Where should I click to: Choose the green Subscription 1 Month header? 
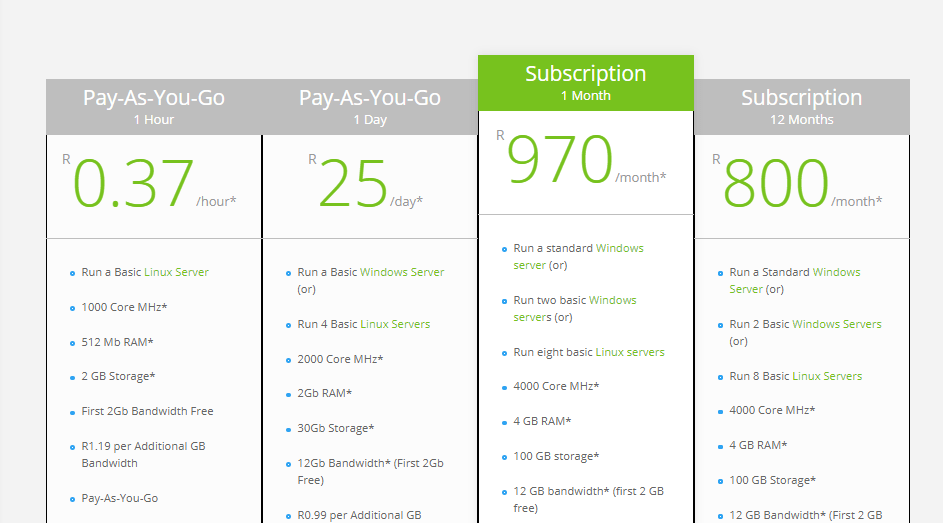click(x=586, y=83)
